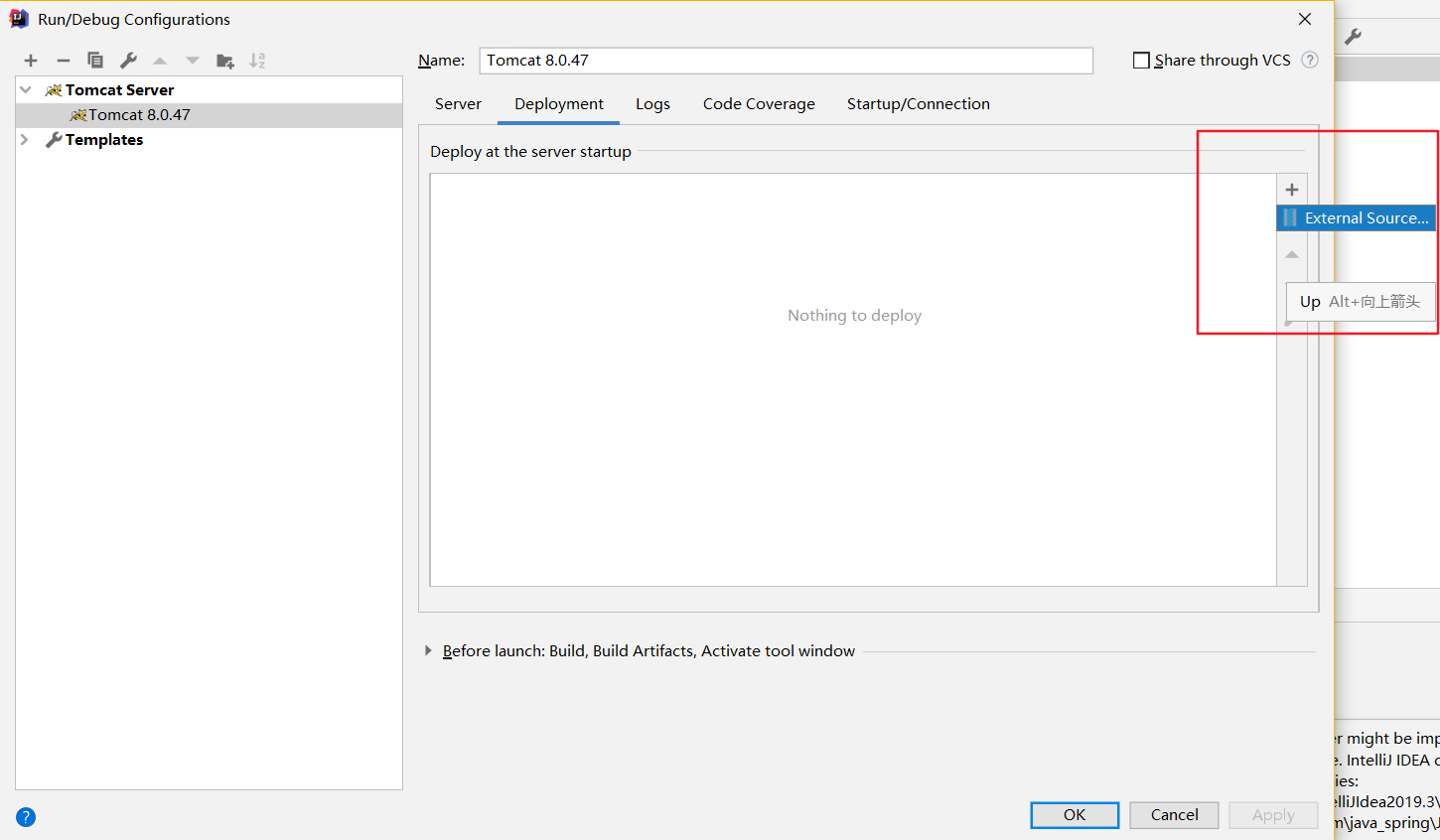Create a new configuration folder
Screen dimensions: 1440x840
(225, 61)
